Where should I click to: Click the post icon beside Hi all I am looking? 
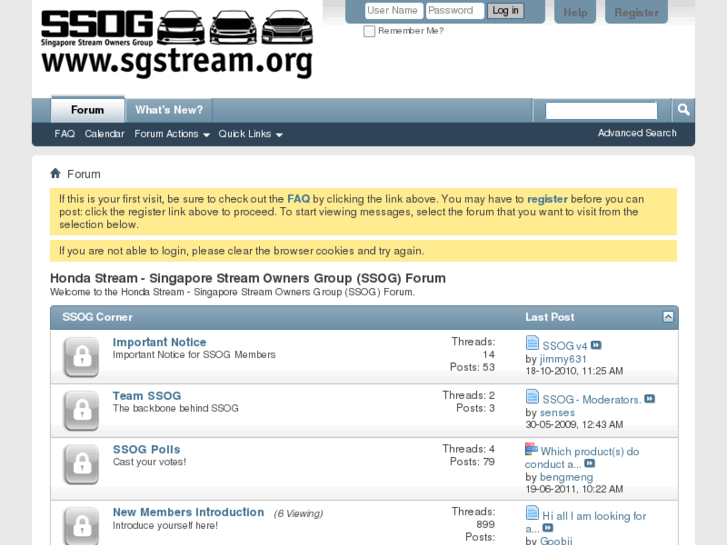pyautogui.click(x=532, y=513)
